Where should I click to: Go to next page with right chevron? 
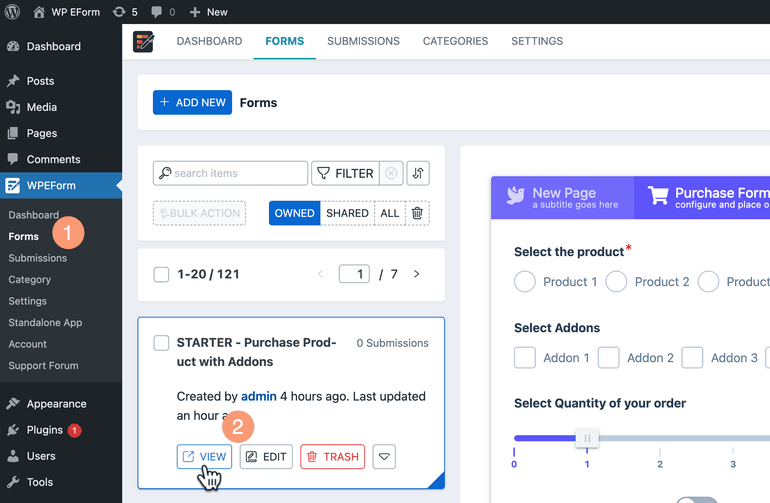[416, 274]
